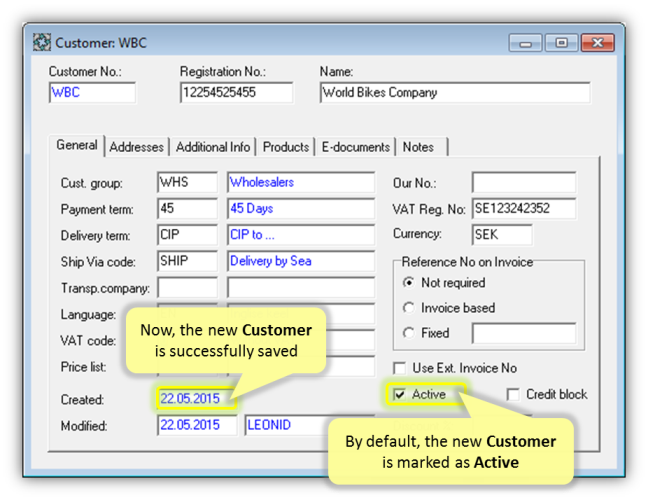Click the Delivery term code field CIP
Screen dimensions: 648x500
click(187, 235)
